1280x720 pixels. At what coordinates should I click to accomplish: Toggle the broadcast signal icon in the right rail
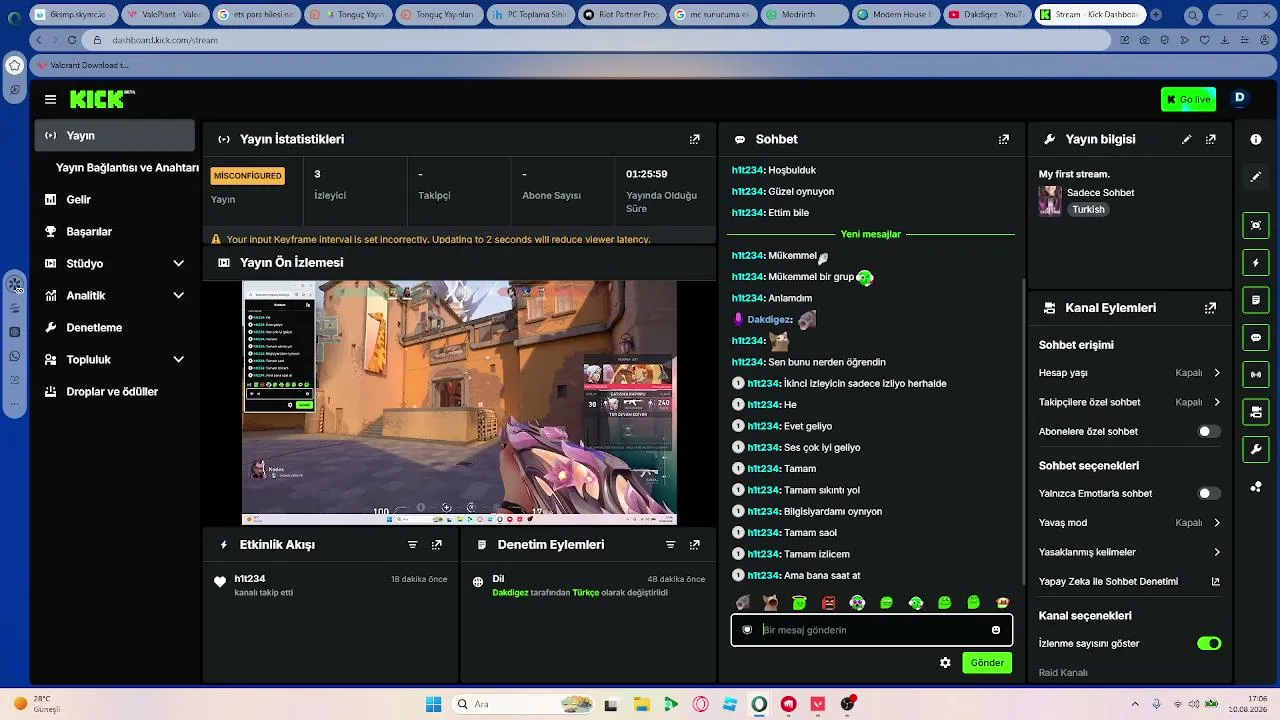(1256, 375)
